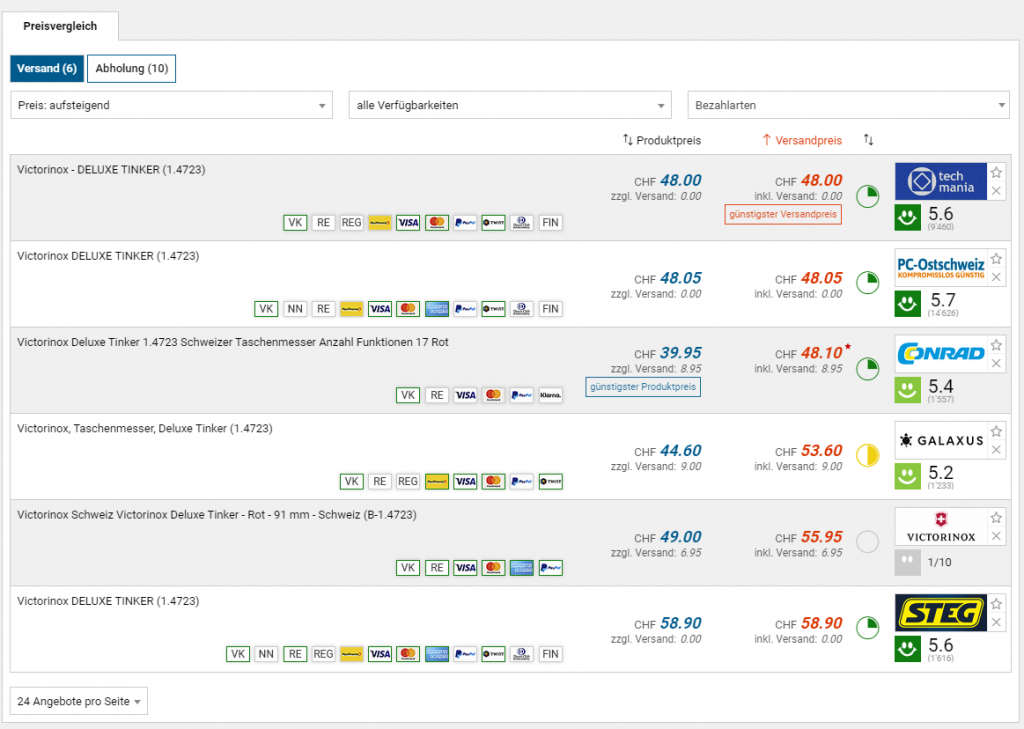Click the star icon beside techmania logo
The image size is (1024, 729).
[x=996, y=172]
